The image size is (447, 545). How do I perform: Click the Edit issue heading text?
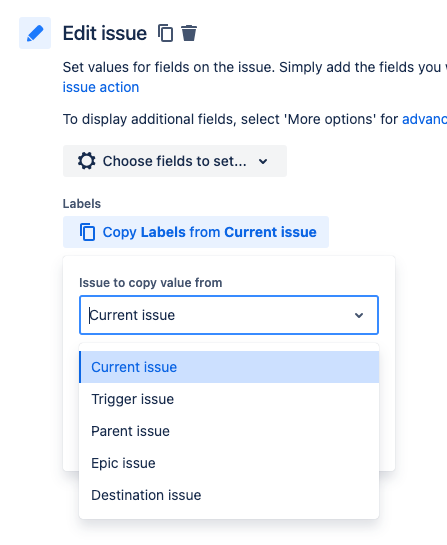105,33
